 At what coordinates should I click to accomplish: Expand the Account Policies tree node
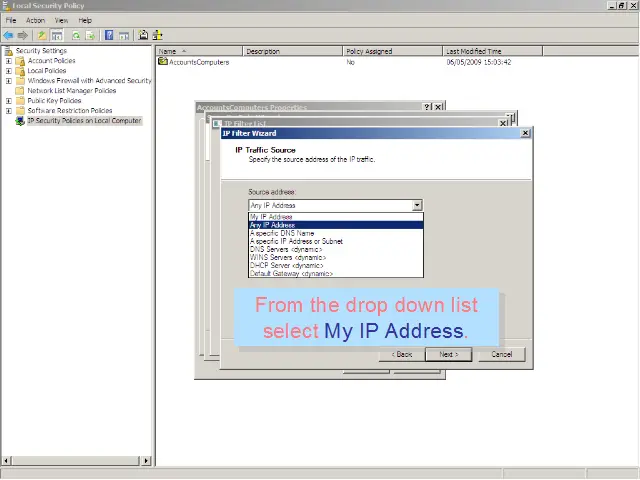(x=9, y=61)
